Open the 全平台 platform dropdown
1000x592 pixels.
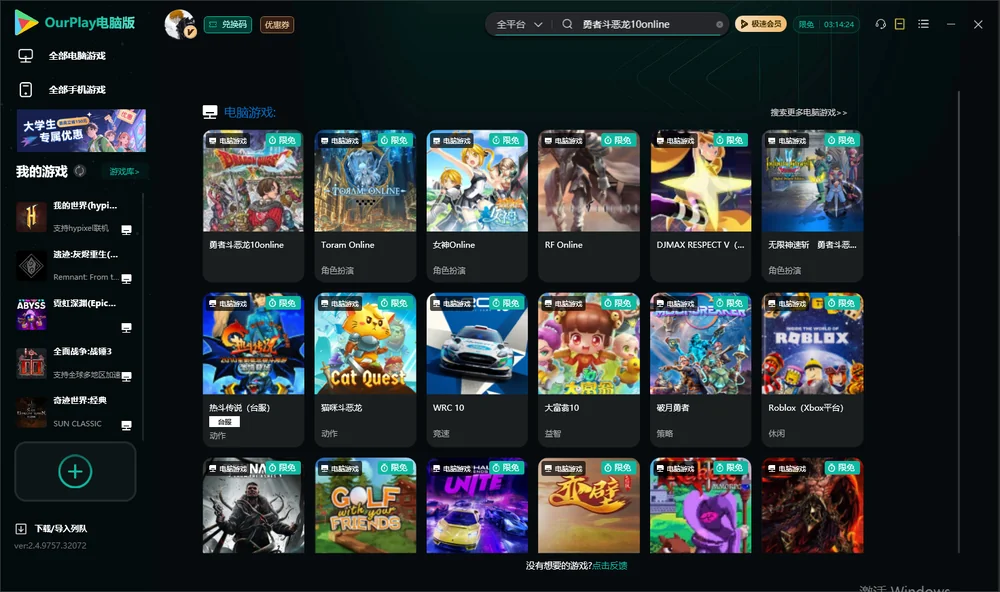pos(519,24)
